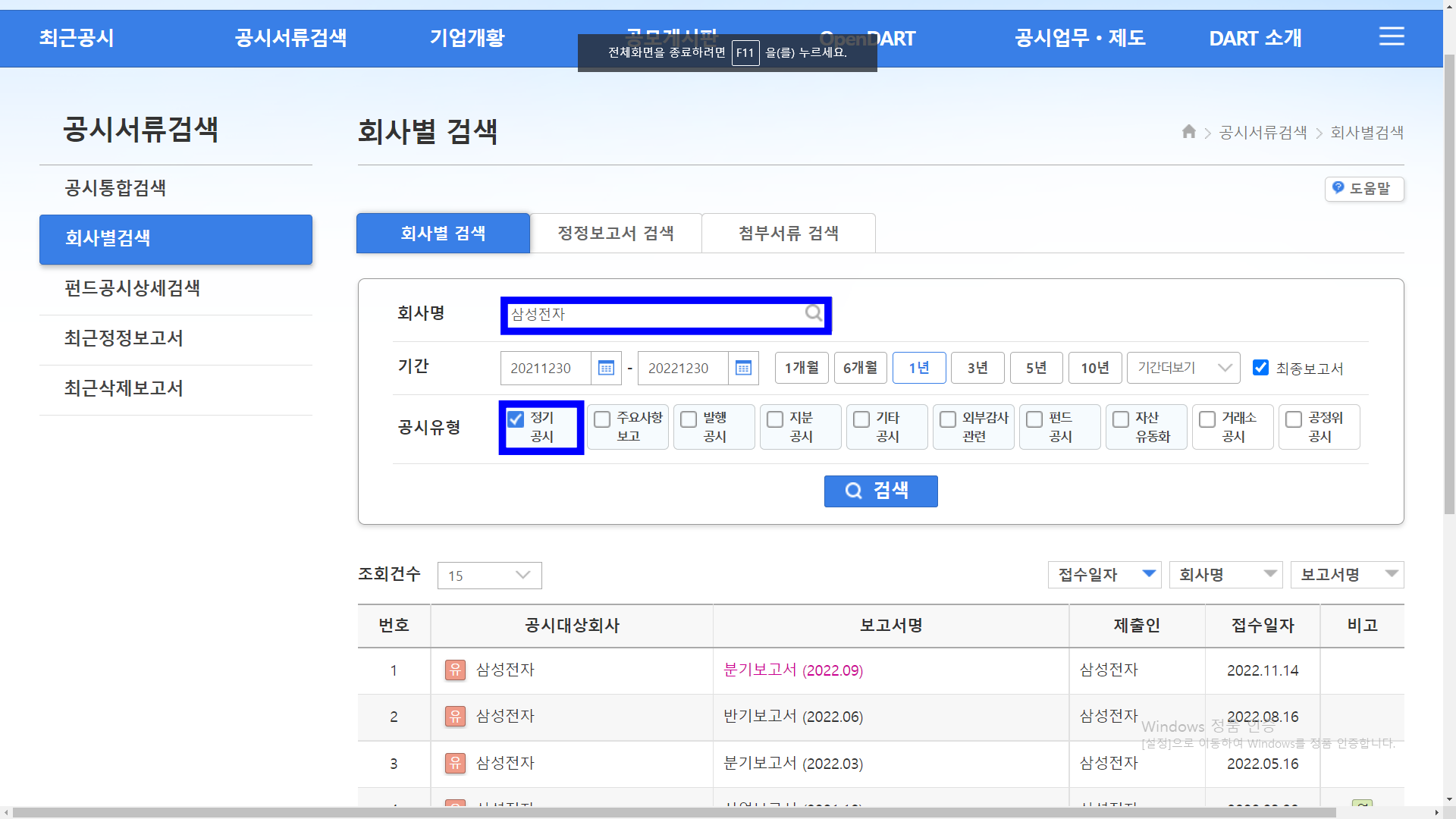Viewport: 1456px width, 819px height.
Task: Open the 공시업무·제도 top menu
Action: pos(1080,38)
